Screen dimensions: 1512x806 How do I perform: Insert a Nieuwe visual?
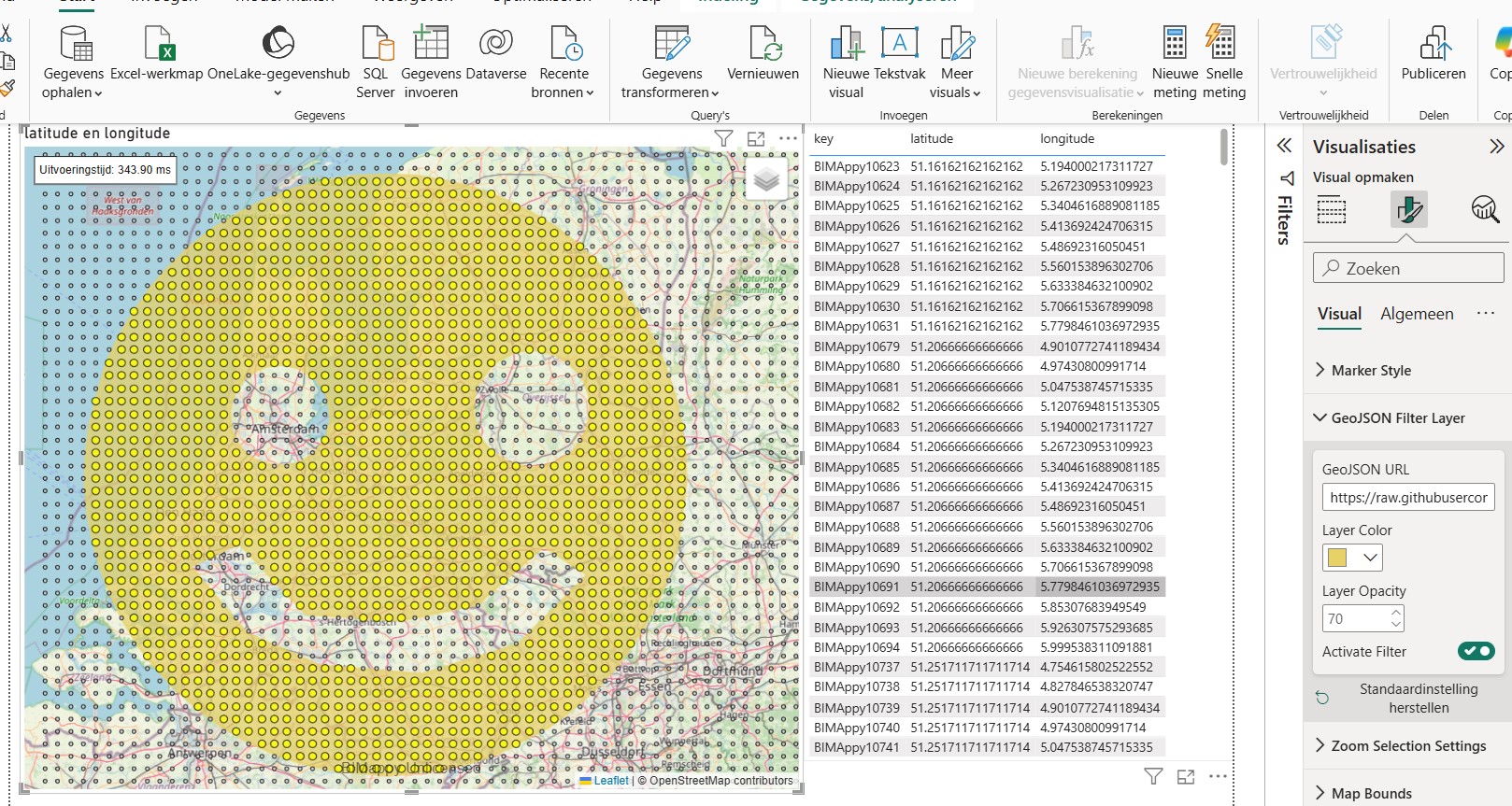click(846, 63)
